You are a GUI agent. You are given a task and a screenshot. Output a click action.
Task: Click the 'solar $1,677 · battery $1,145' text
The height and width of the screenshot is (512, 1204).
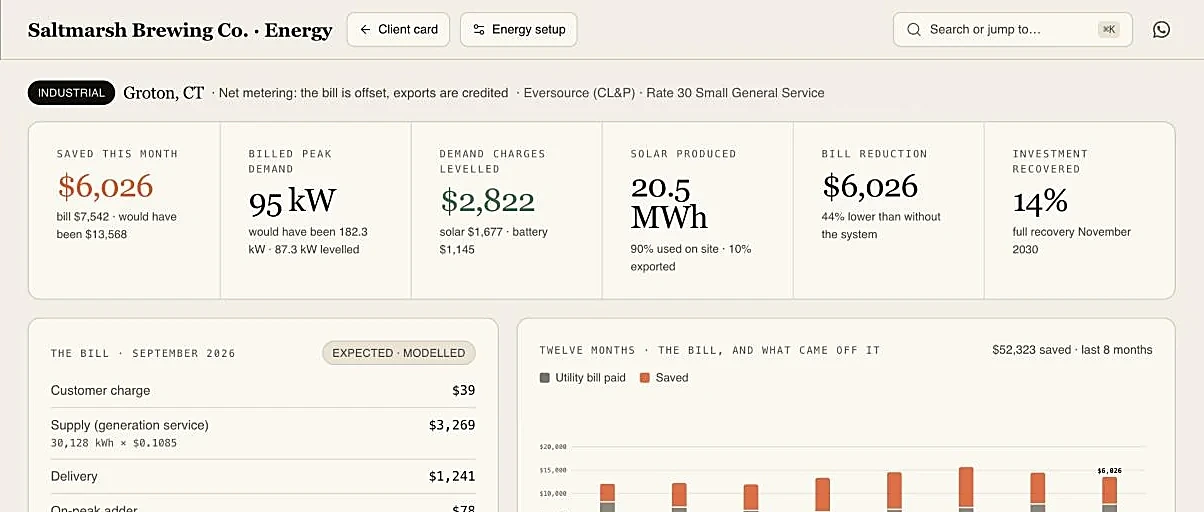(x=494, y=240)
